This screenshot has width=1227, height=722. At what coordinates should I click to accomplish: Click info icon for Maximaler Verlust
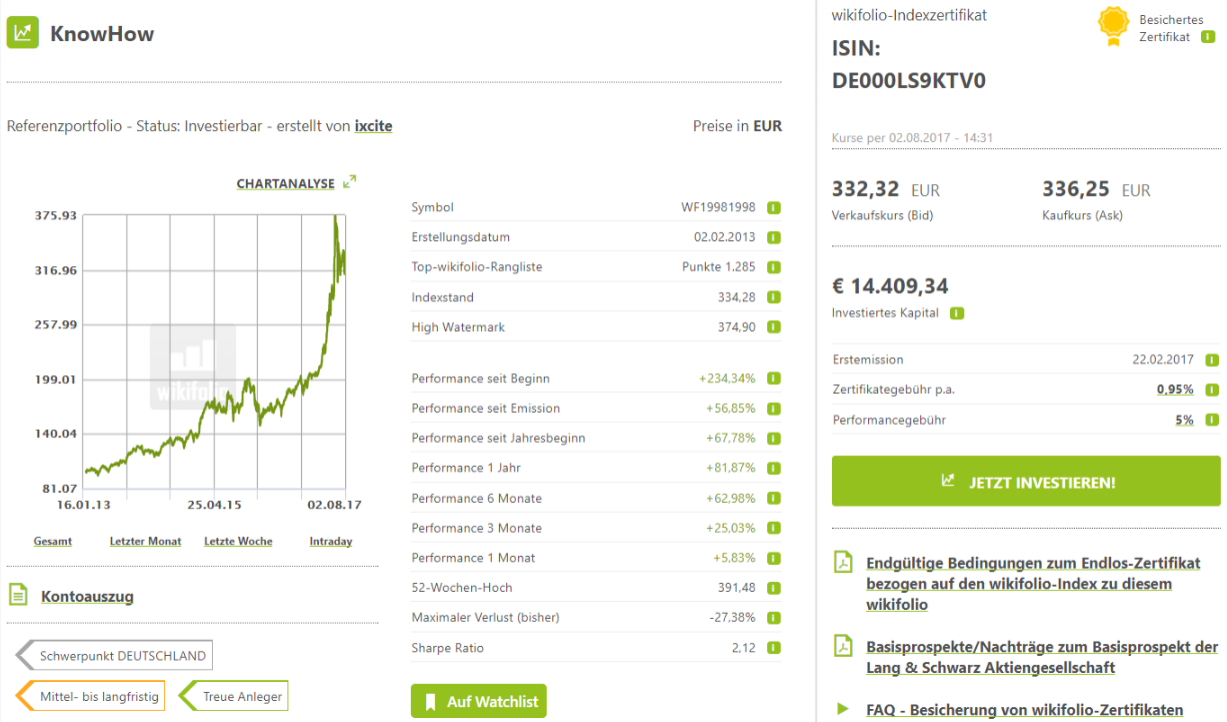tap(773, 618)
